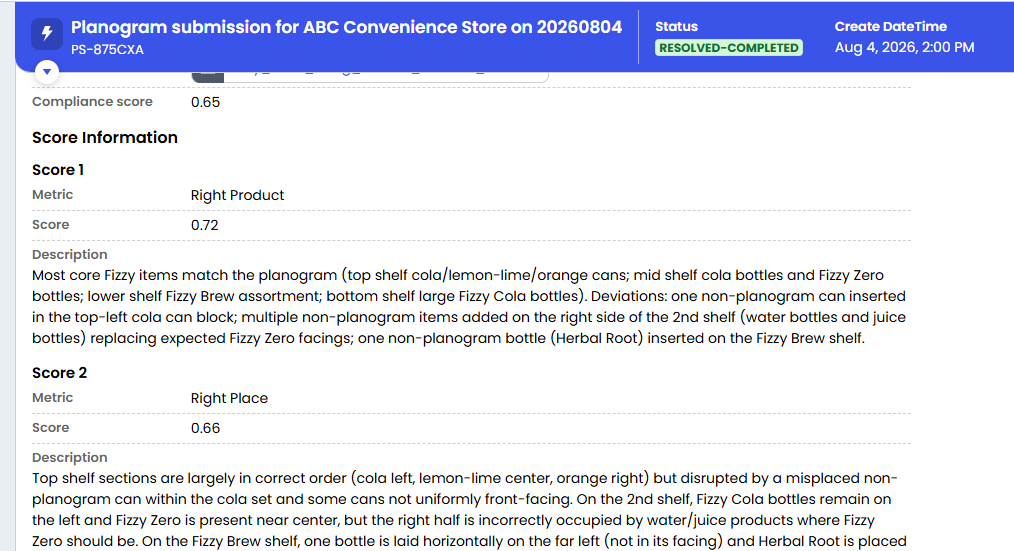This screenshot has width=1014, height=551.
Task: Click the Score 2 description paragraph
Action: pyautogui.click(x=470, y=510)
